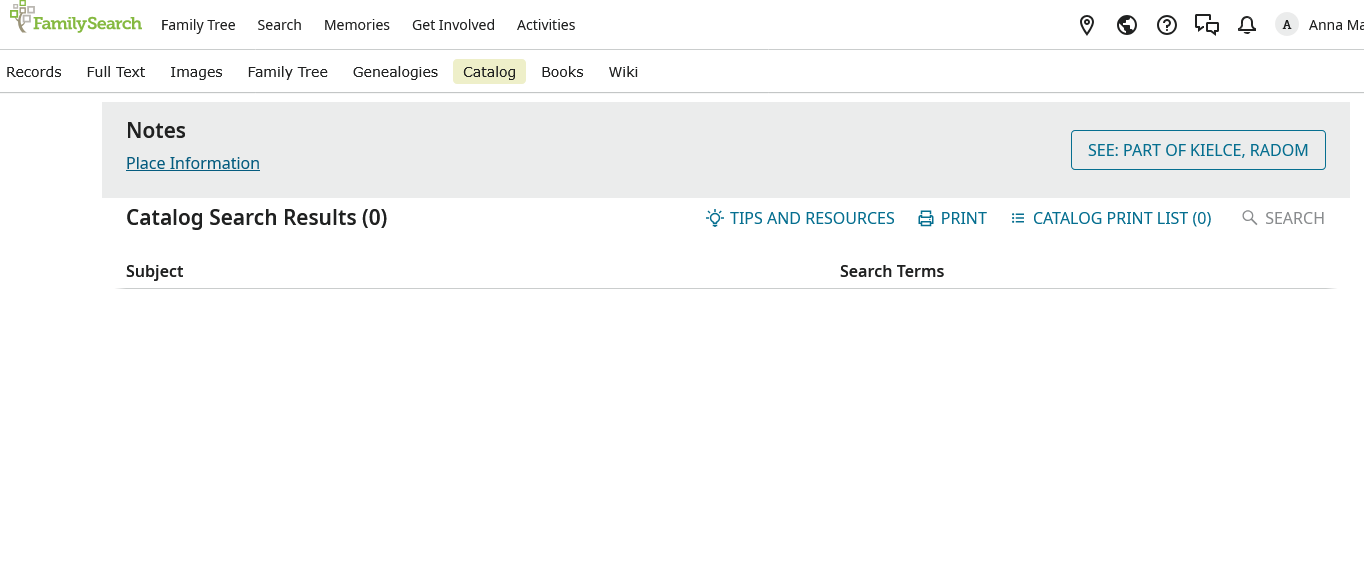The height and width of the screenshot is (580, 1364).
Task: Open the Catalog Print List
Action: tap(1110, 218)
